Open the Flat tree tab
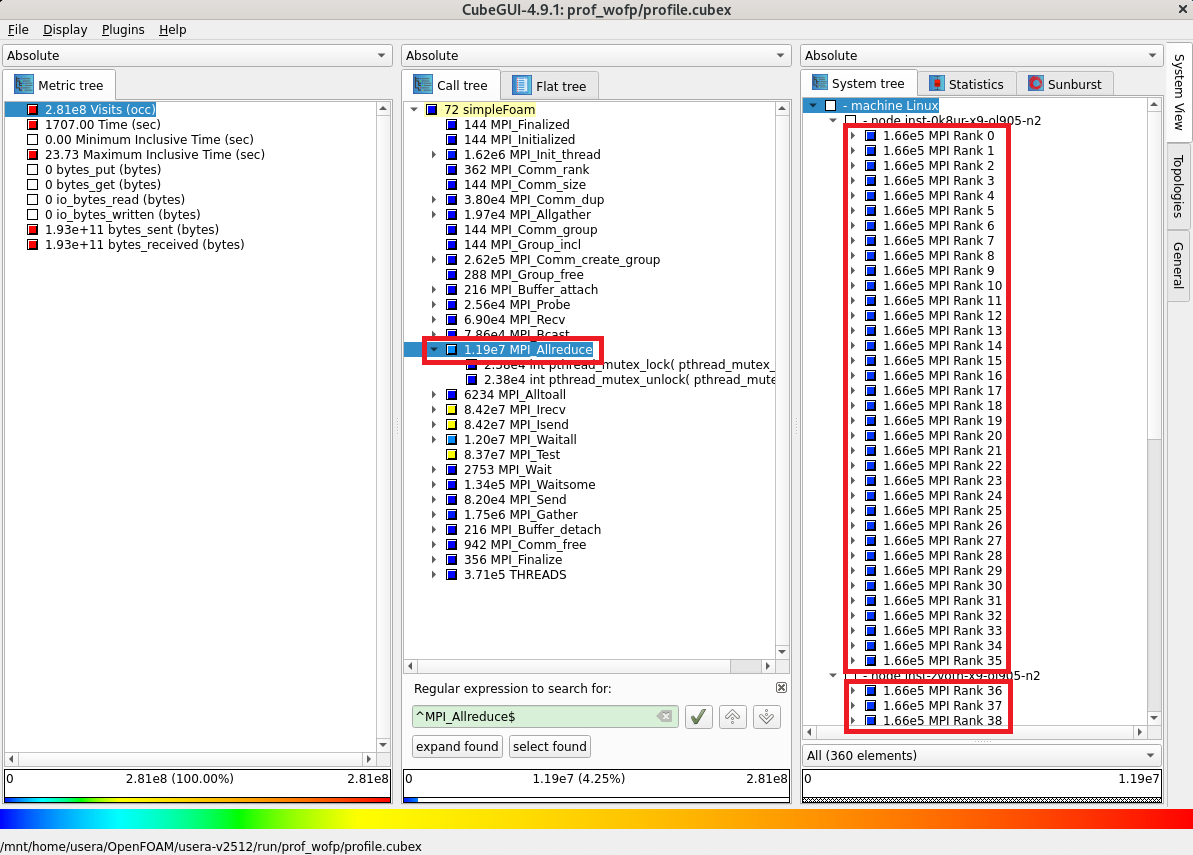The height and width of the screenshot is (855, 1193). coord(549,86)
